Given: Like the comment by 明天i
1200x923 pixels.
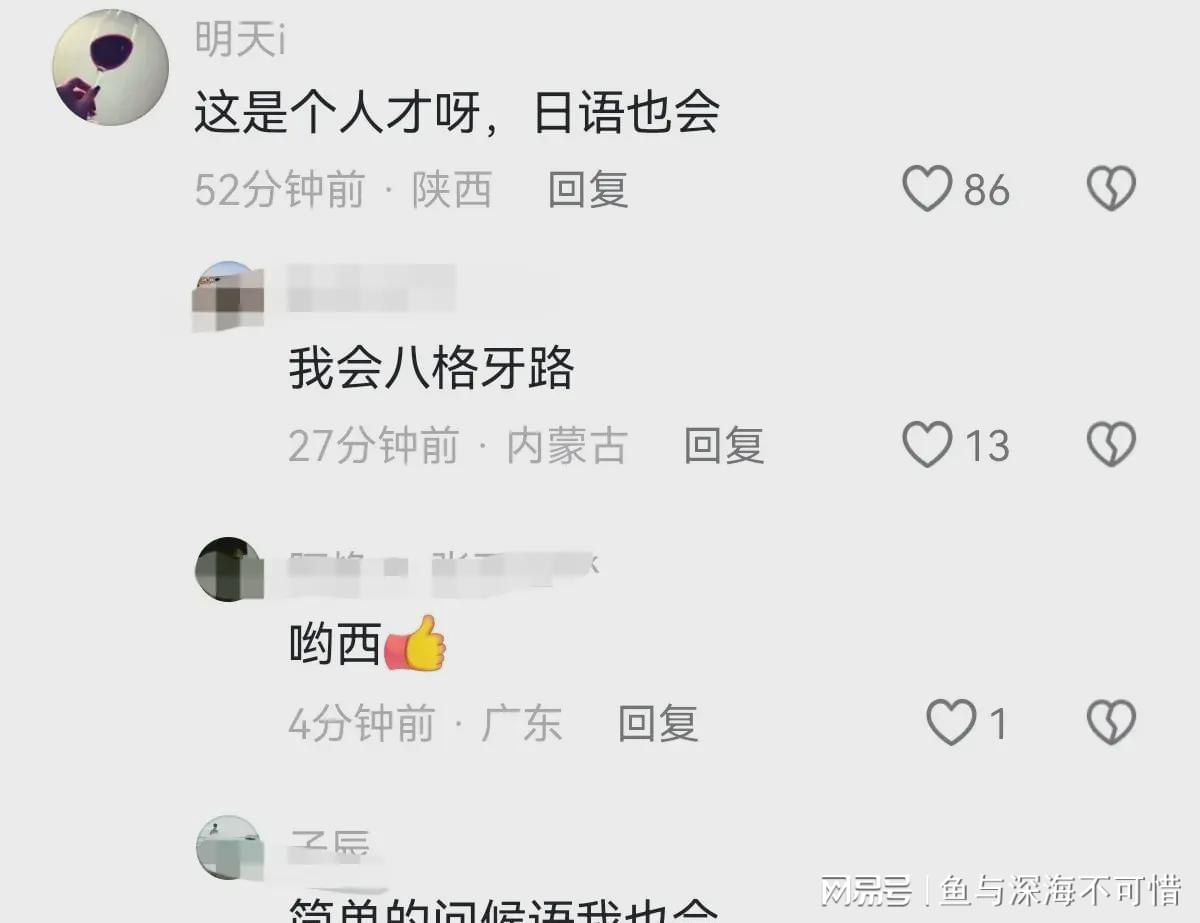Looking at the screenshot, I should click(x=927, y=188).
